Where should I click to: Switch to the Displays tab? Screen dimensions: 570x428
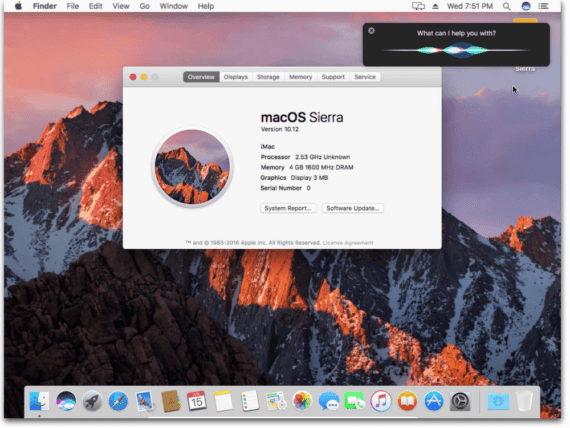(236, 77)
